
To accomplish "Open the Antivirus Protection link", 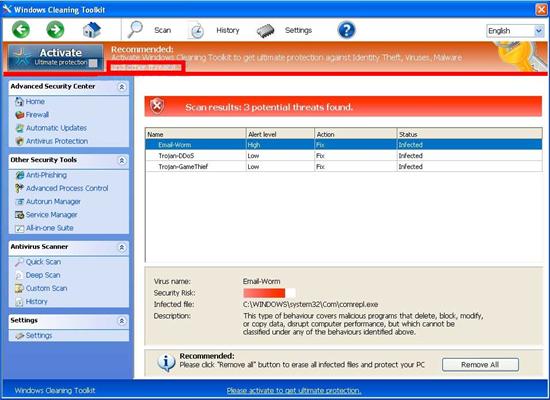I will point(57,141).
